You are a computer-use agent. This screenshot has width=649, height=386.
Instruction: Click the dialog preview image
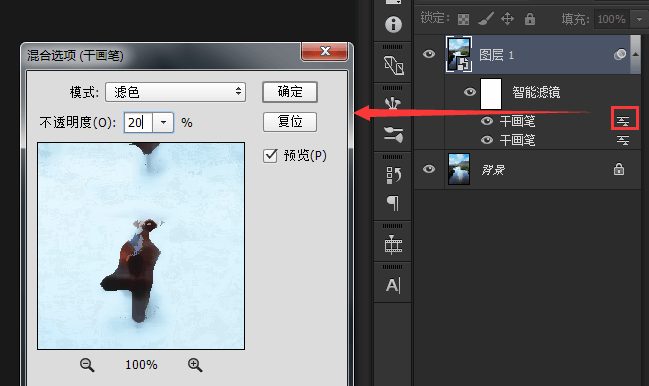[x=141, y=246]
